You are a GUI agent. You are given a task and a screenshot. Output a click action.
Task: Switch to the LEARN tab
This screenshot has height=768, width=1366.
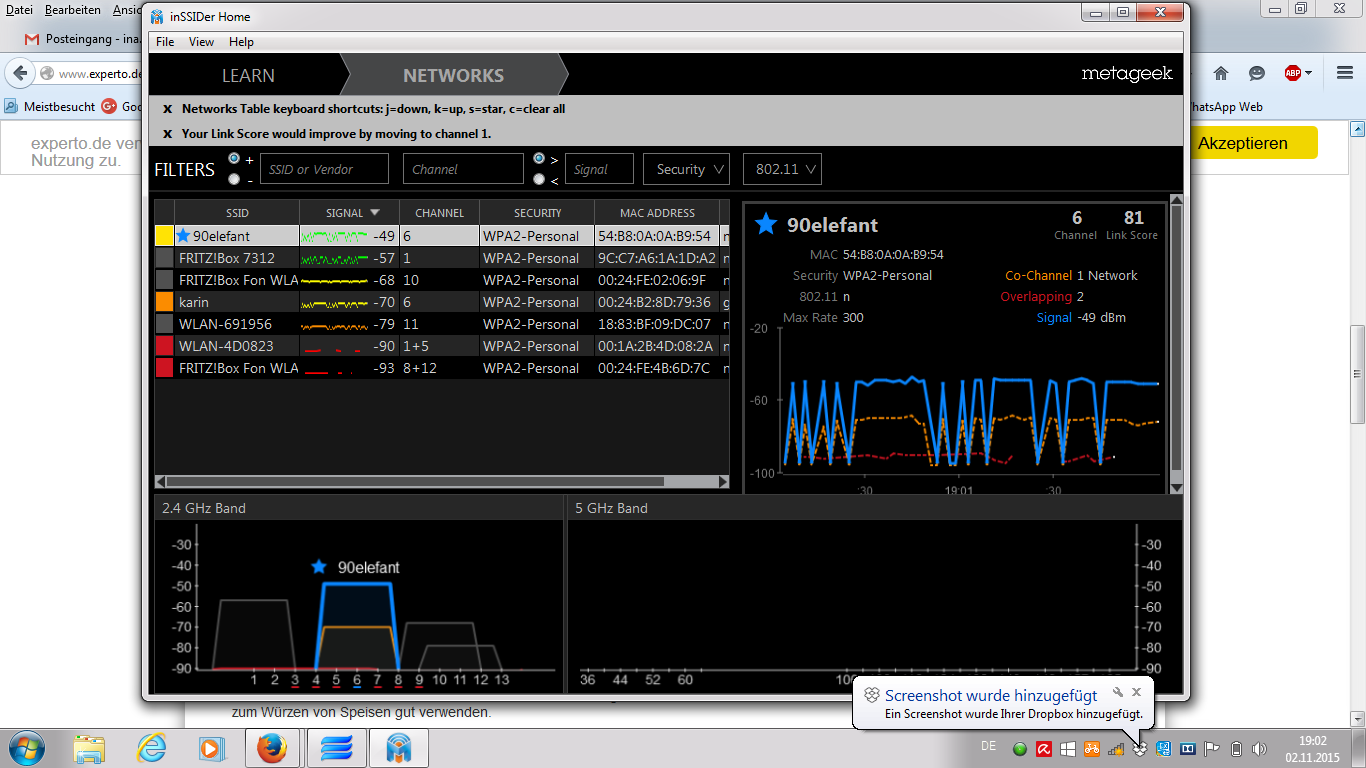248,75
